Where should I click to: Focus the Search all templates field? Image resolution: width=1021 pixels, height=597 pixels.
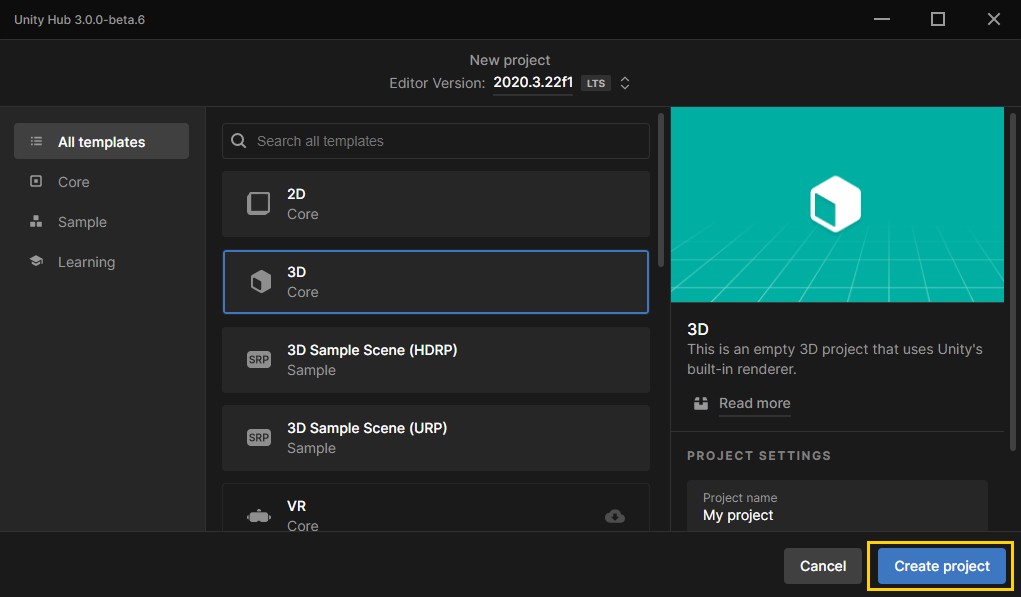(436, 141)
